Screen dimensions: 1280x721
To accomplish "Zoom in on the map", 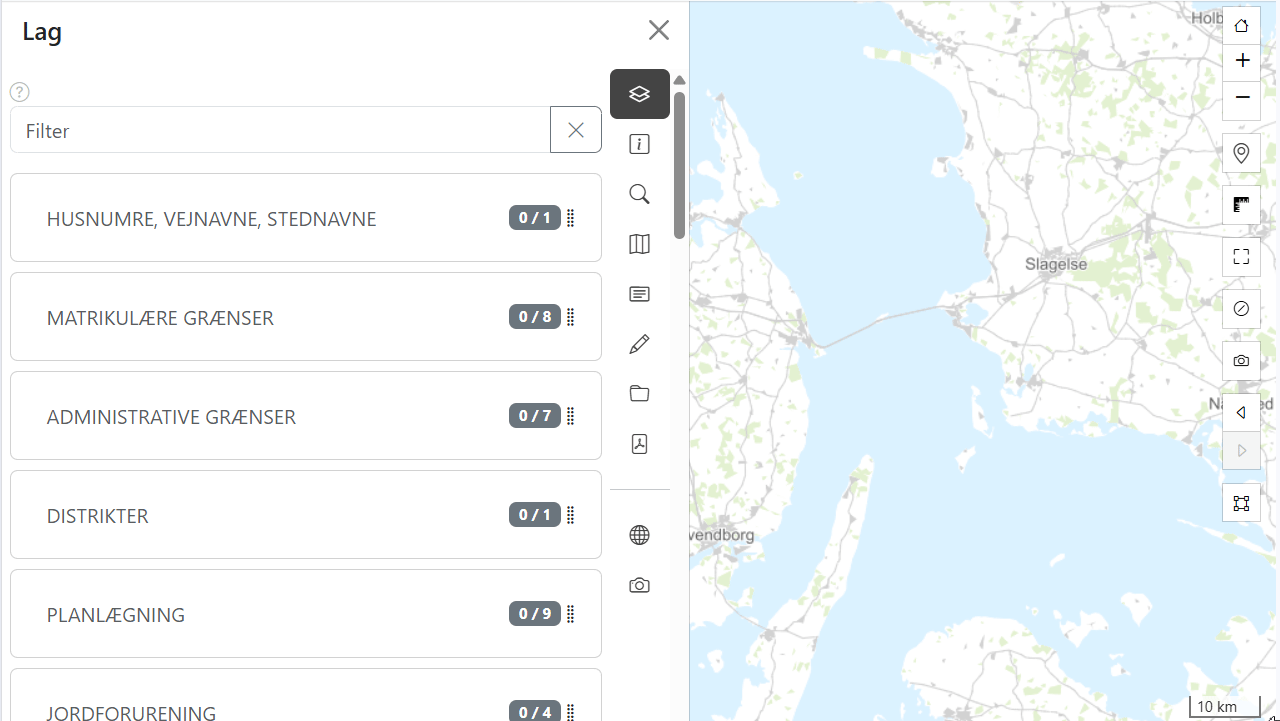I will coord(1241,61).
